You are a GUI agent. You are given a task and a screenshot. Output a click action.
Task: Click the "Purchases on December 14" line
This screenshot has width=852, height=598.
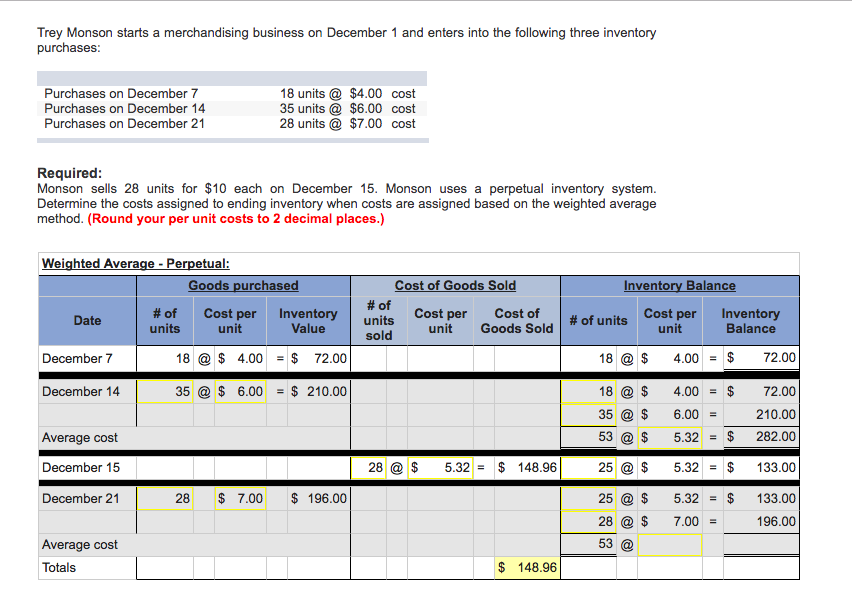(x=125, y=109)
